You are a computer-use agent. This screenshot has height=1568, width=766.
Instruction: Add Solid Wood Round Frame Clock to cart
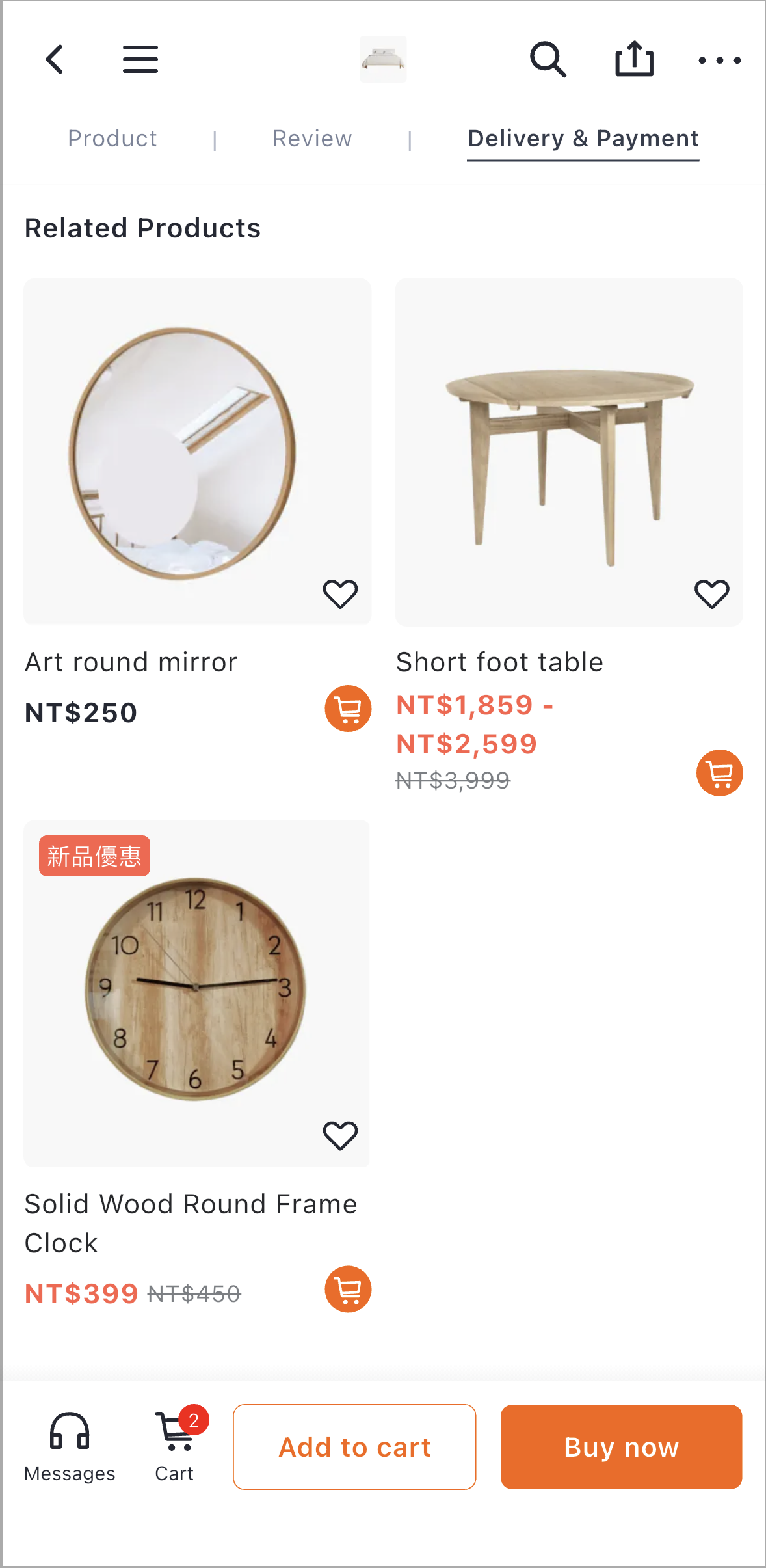tap(348, 1289)
